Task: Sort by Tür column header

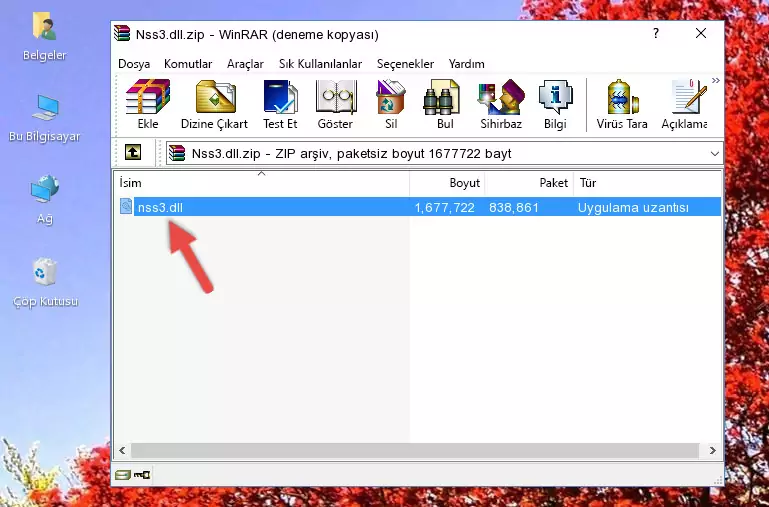Action: pyautogui.click(x=647, y=183)
